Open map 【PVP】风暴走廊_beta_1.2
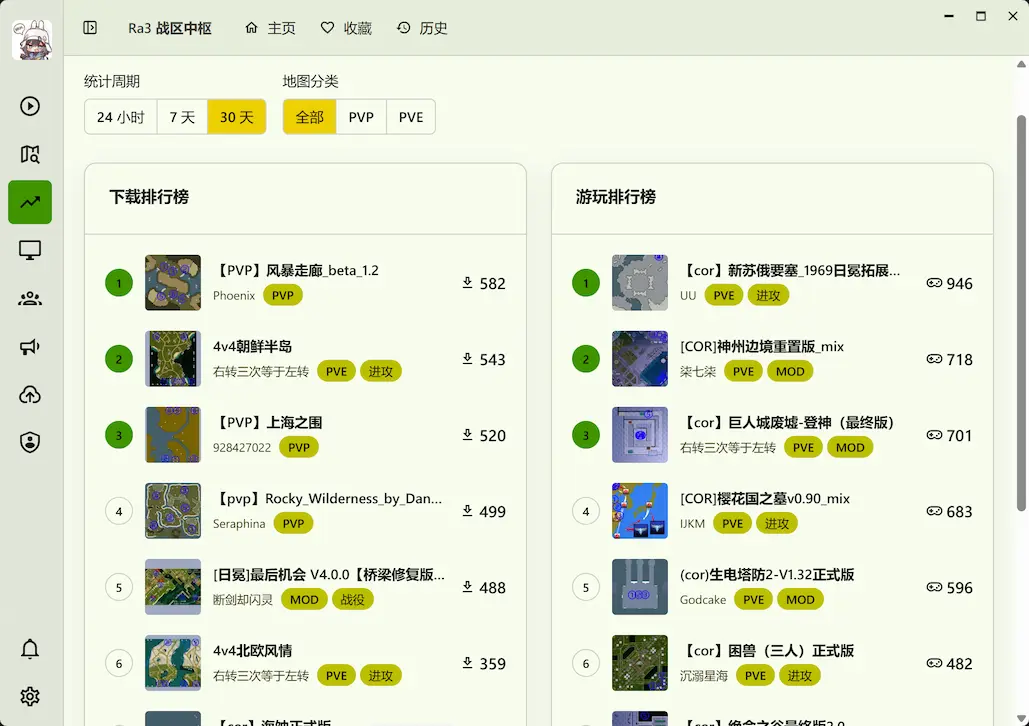Image resolution: width=1029 pixels, height=726 pixels. tap(296, 270)
